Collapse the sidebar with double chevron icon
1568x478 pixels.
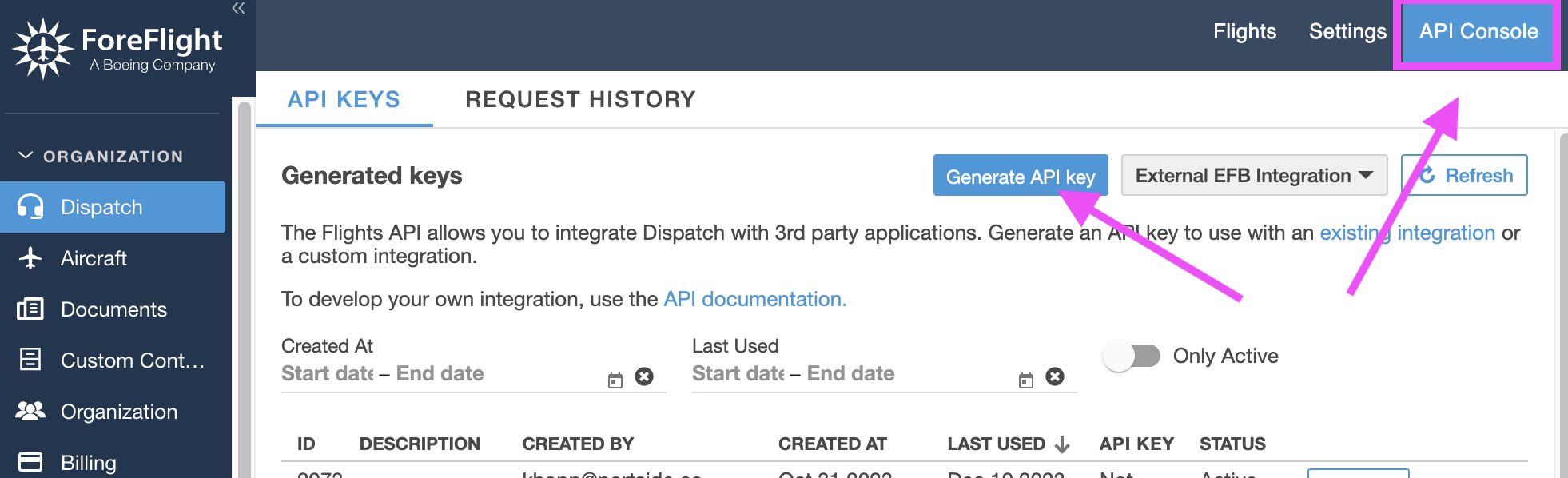(x=238, y=8)
